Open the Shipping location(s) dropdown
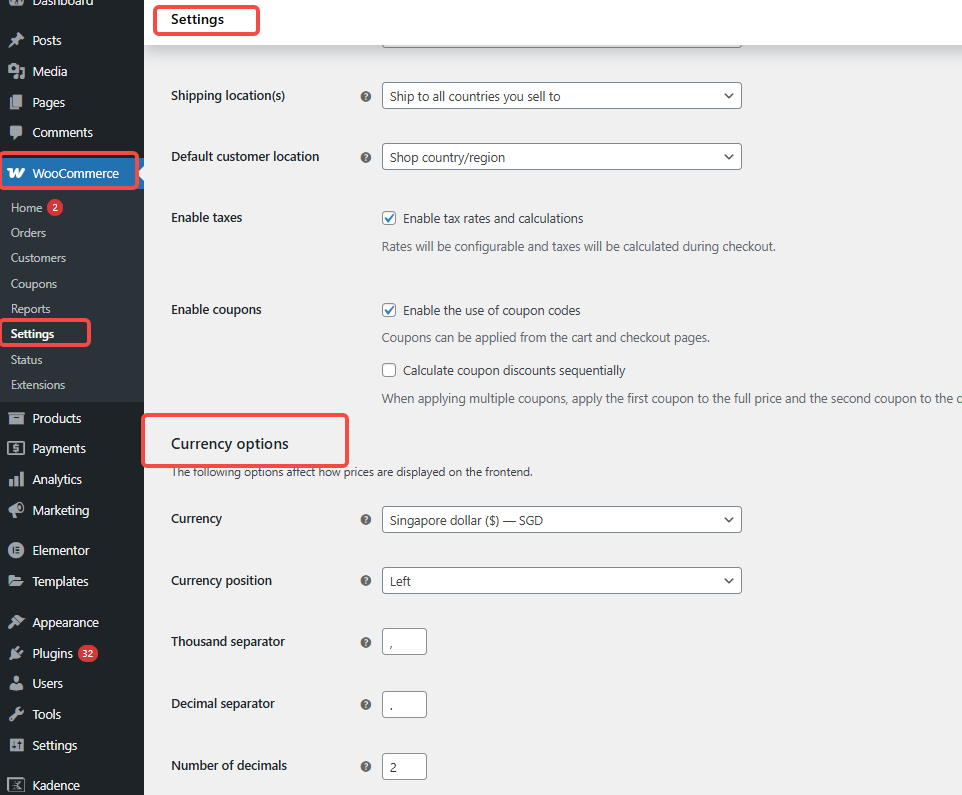The height and width of the screenshot is (795, 962). pyautogui.click(x=561, y=97)
